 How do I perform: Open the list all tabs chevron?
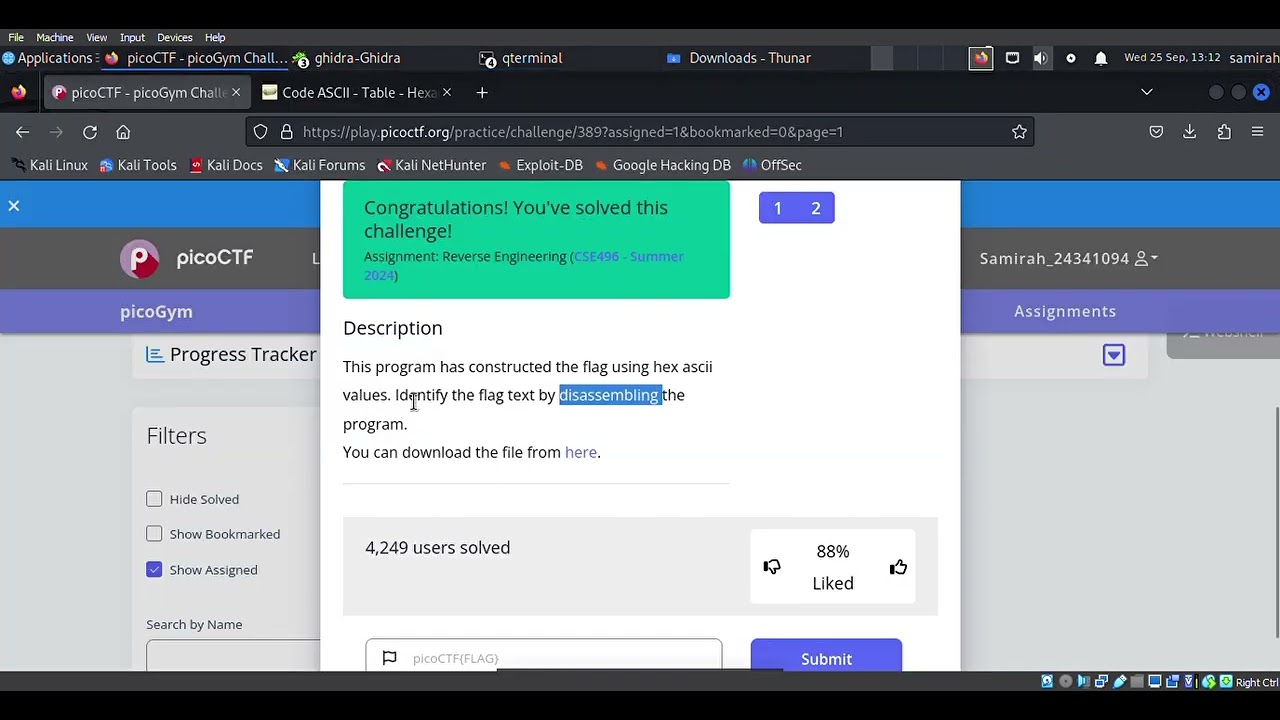pyautogui.click(x=1147, y=93)
